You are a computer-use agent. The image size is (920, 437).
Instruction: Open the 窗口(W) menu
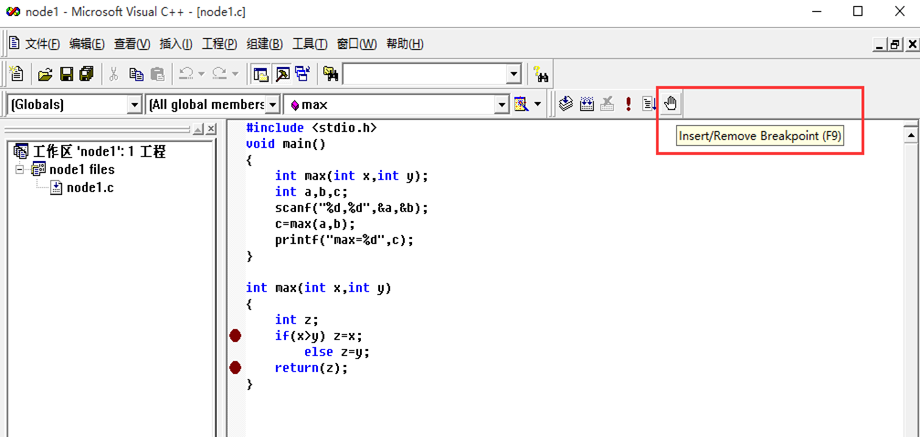tap(357, 45)
